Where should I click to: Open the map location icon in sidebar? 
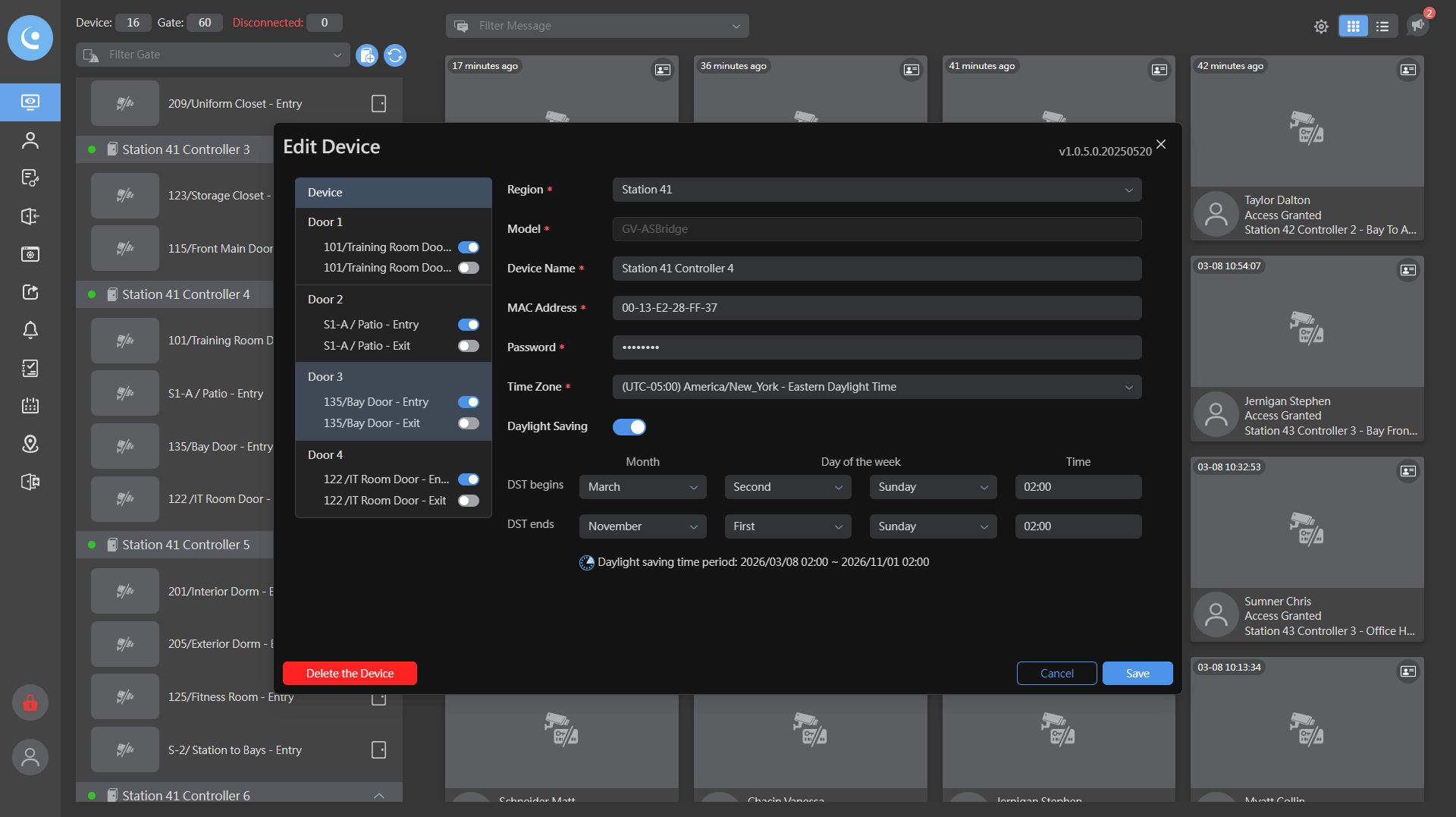click(30, 444)
